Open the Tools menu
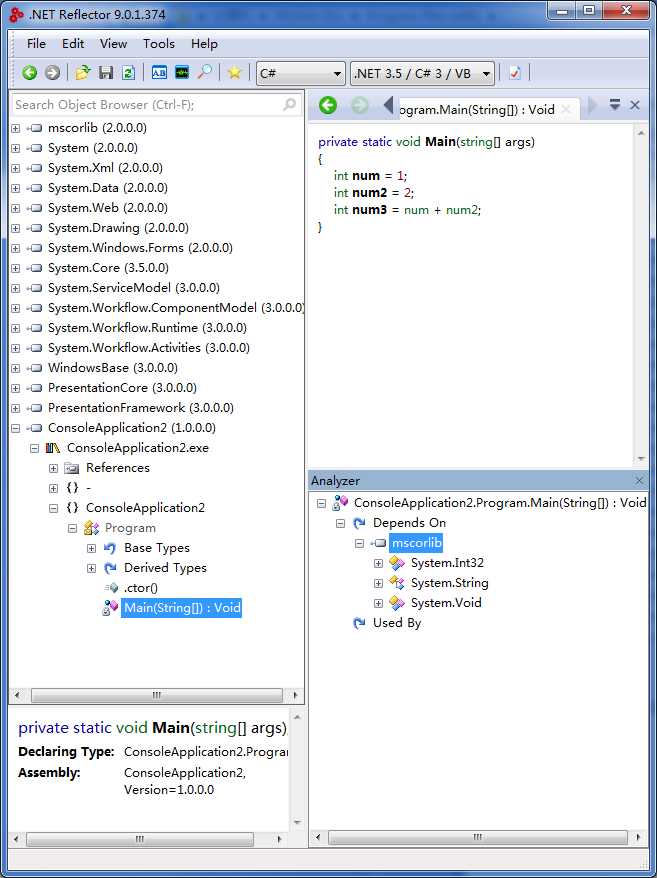The image size is (657, 878). click(159, 44)
